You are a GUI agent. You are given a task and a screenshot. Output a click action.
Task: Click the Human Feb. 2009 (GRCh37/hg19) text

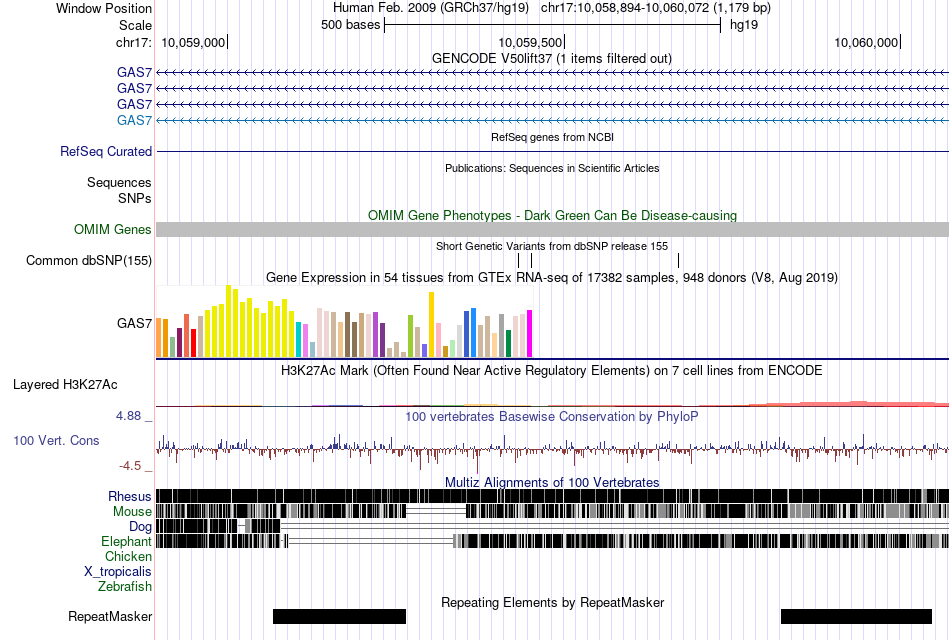tap(431, 8)
